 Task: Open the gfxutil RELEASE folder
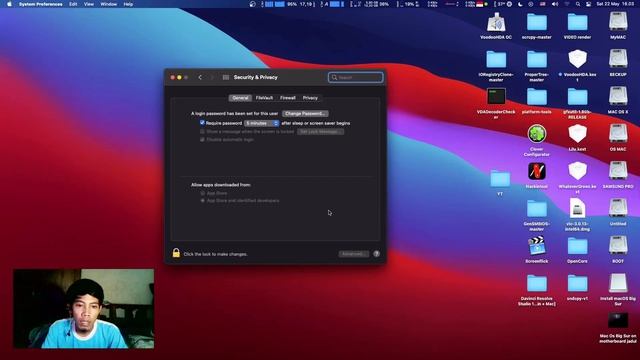click(x=577, y=97)
